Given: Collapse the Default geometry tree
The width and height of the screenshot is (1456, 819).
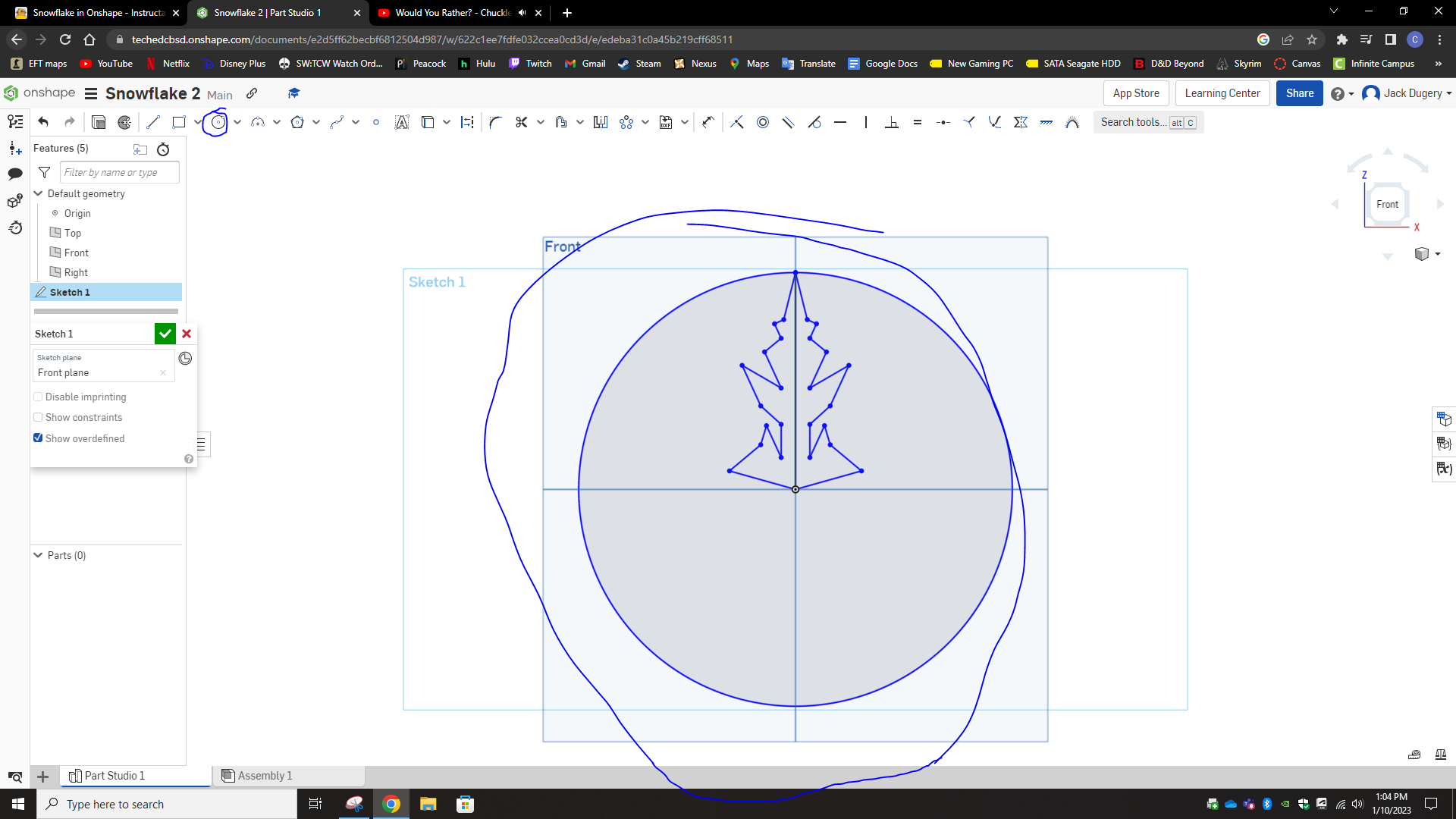Looking at the screenshot, I should tap(38, 193).
